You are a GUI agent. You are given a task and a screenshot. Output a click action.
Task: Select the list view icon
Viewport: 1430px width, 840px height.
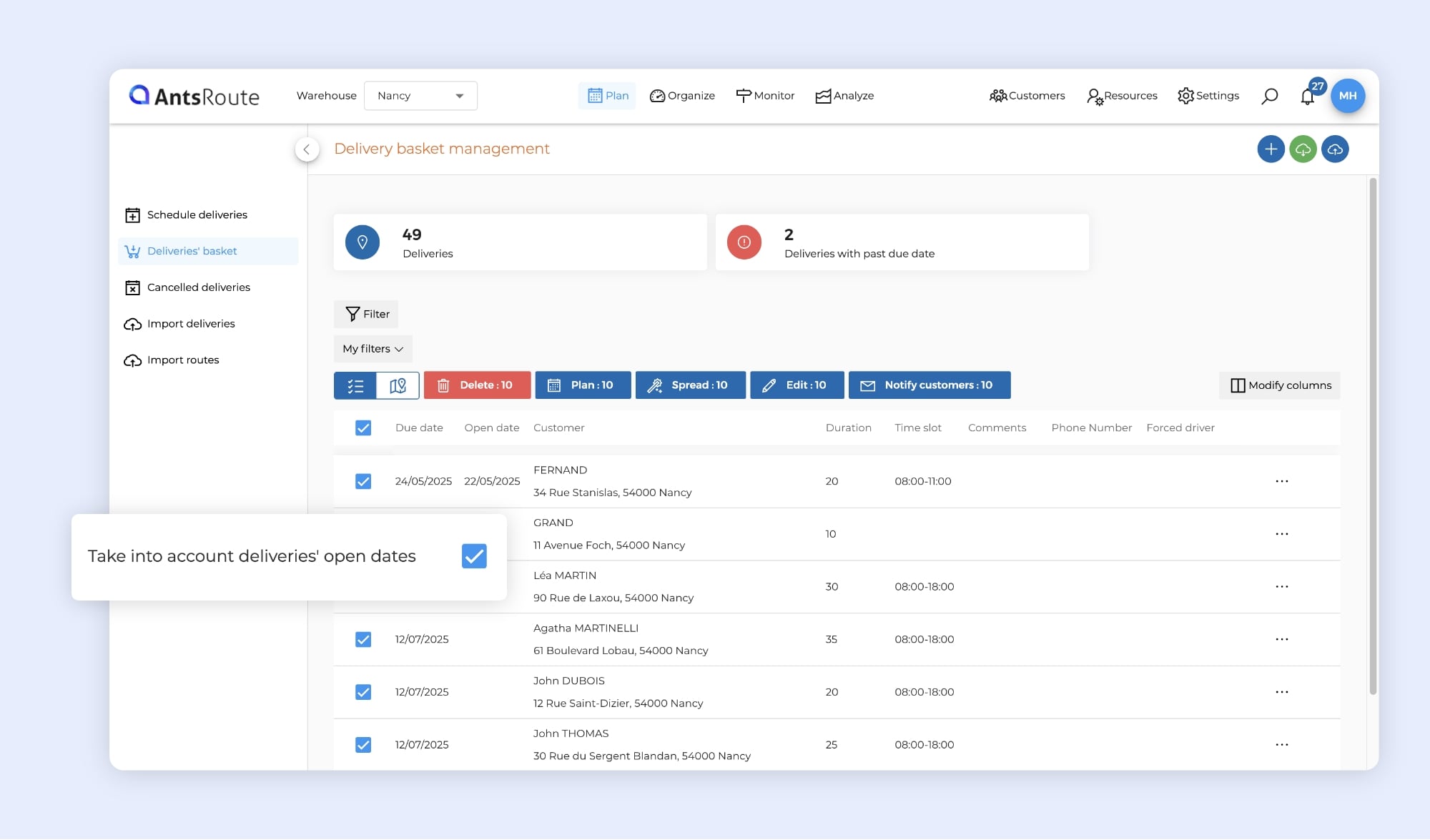(x=355, y=385)
